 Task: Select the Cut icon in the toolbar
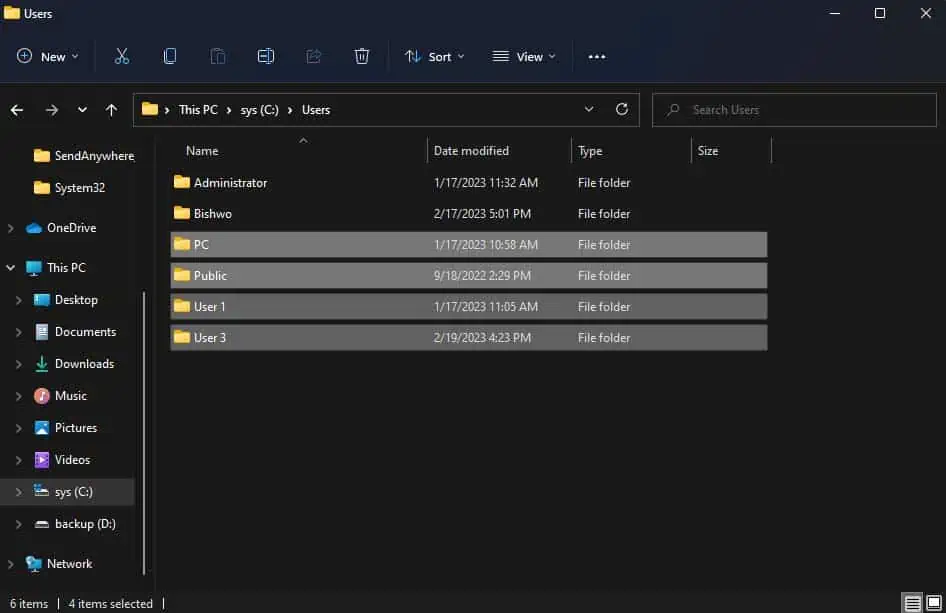pyautogui.click(x=122, y=56)
